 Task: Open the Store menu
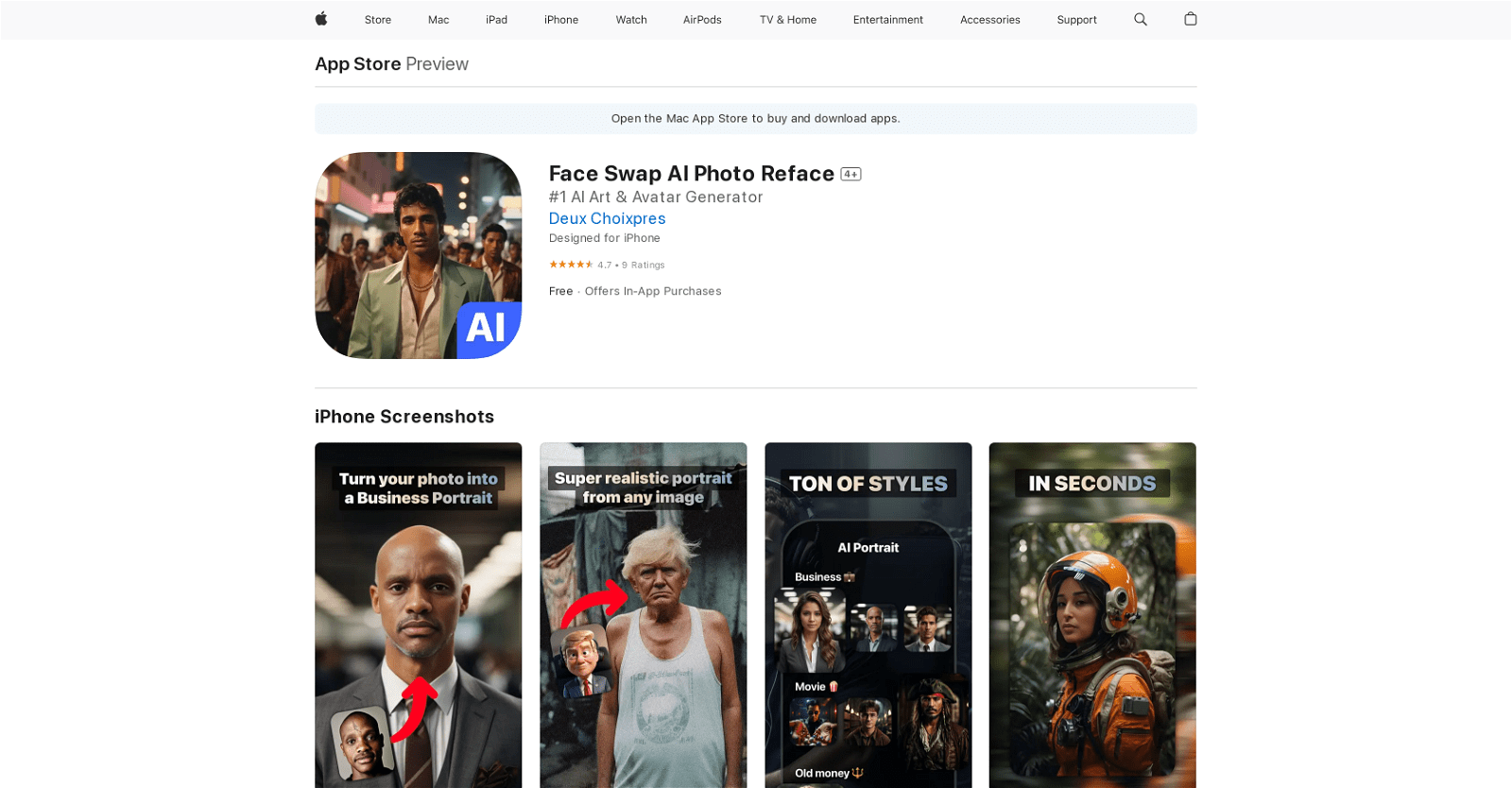point(378,20)
